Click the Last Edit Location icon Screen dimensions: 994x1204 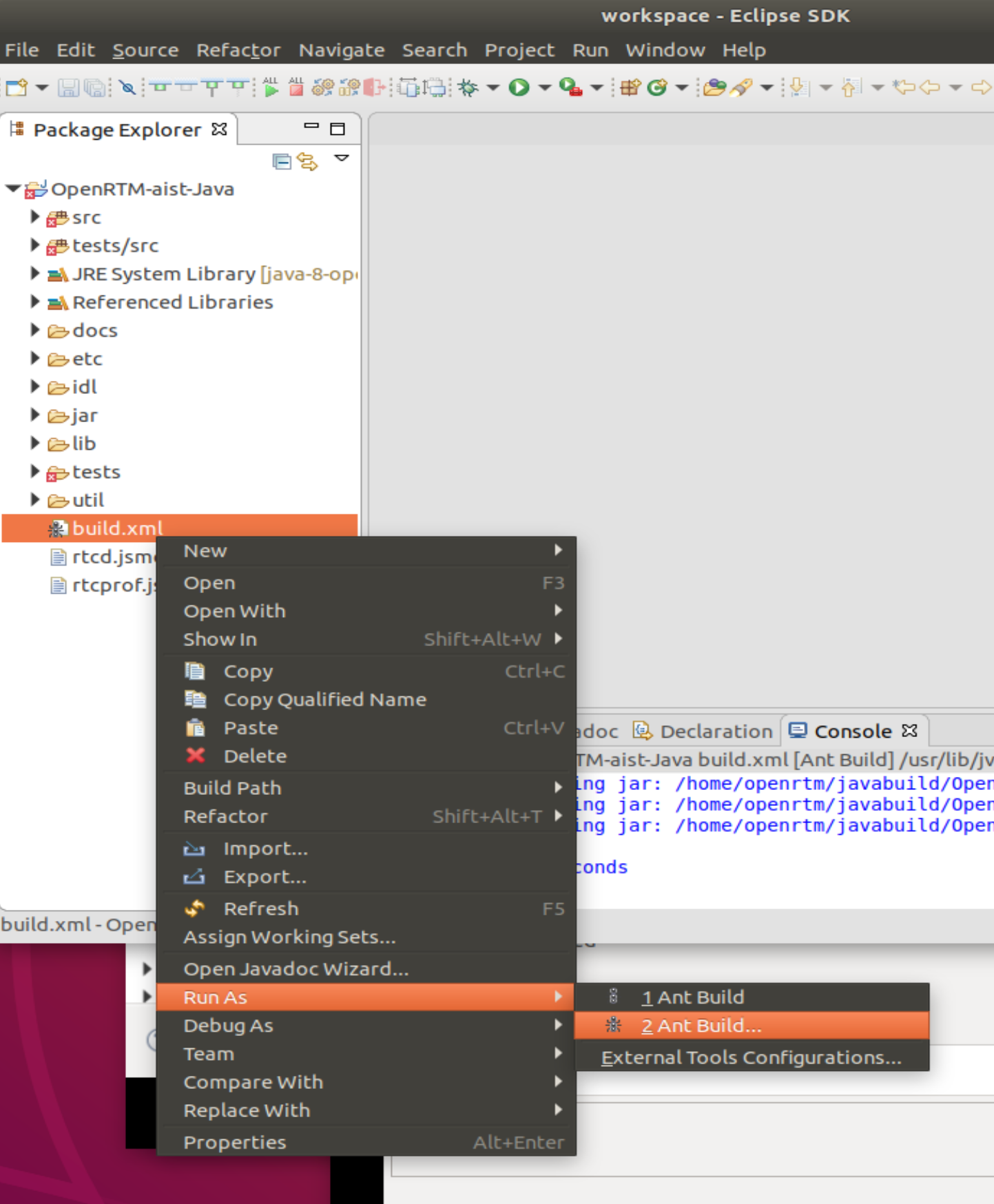[x=903, y=87]
